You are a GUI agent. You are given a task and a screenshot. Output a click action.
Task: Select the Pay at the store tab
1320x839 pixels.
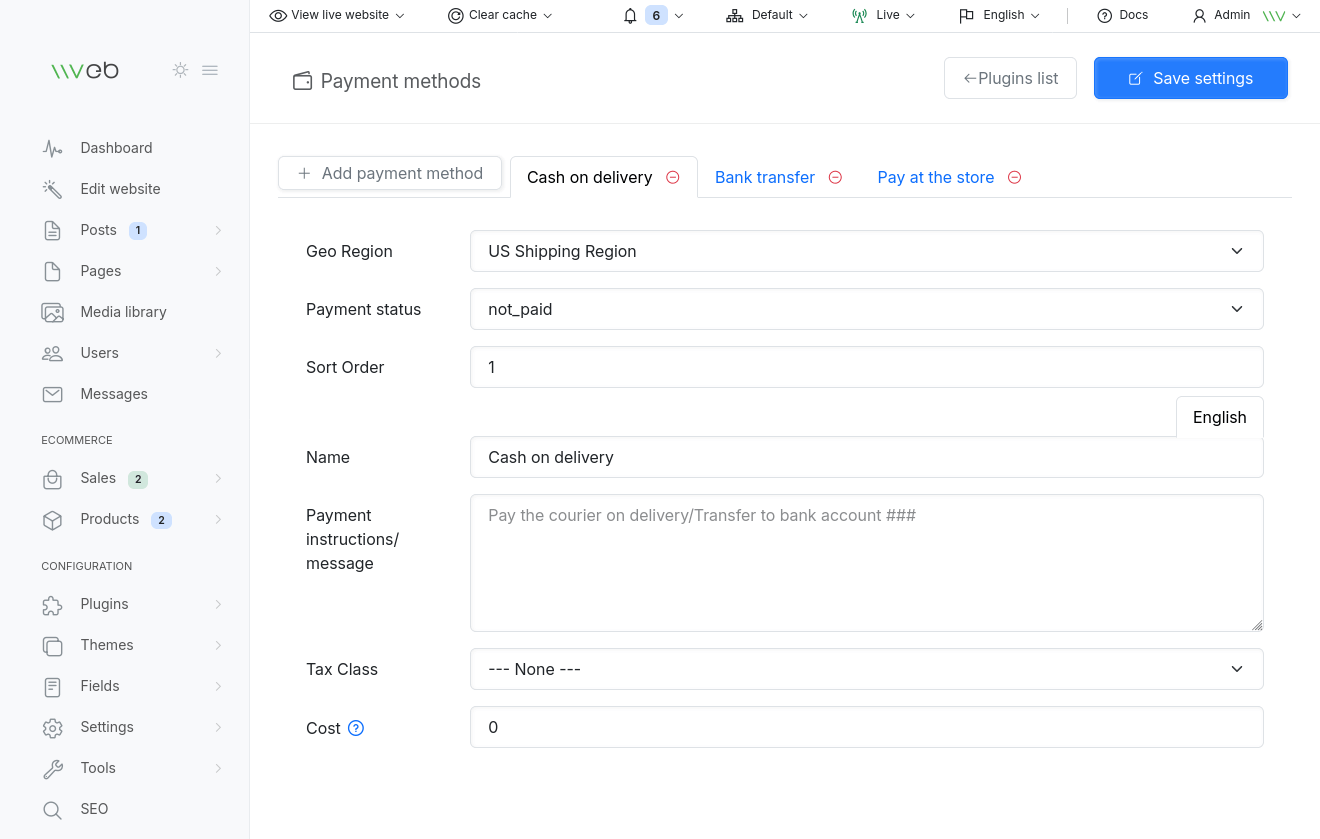(x=935, y=177)
